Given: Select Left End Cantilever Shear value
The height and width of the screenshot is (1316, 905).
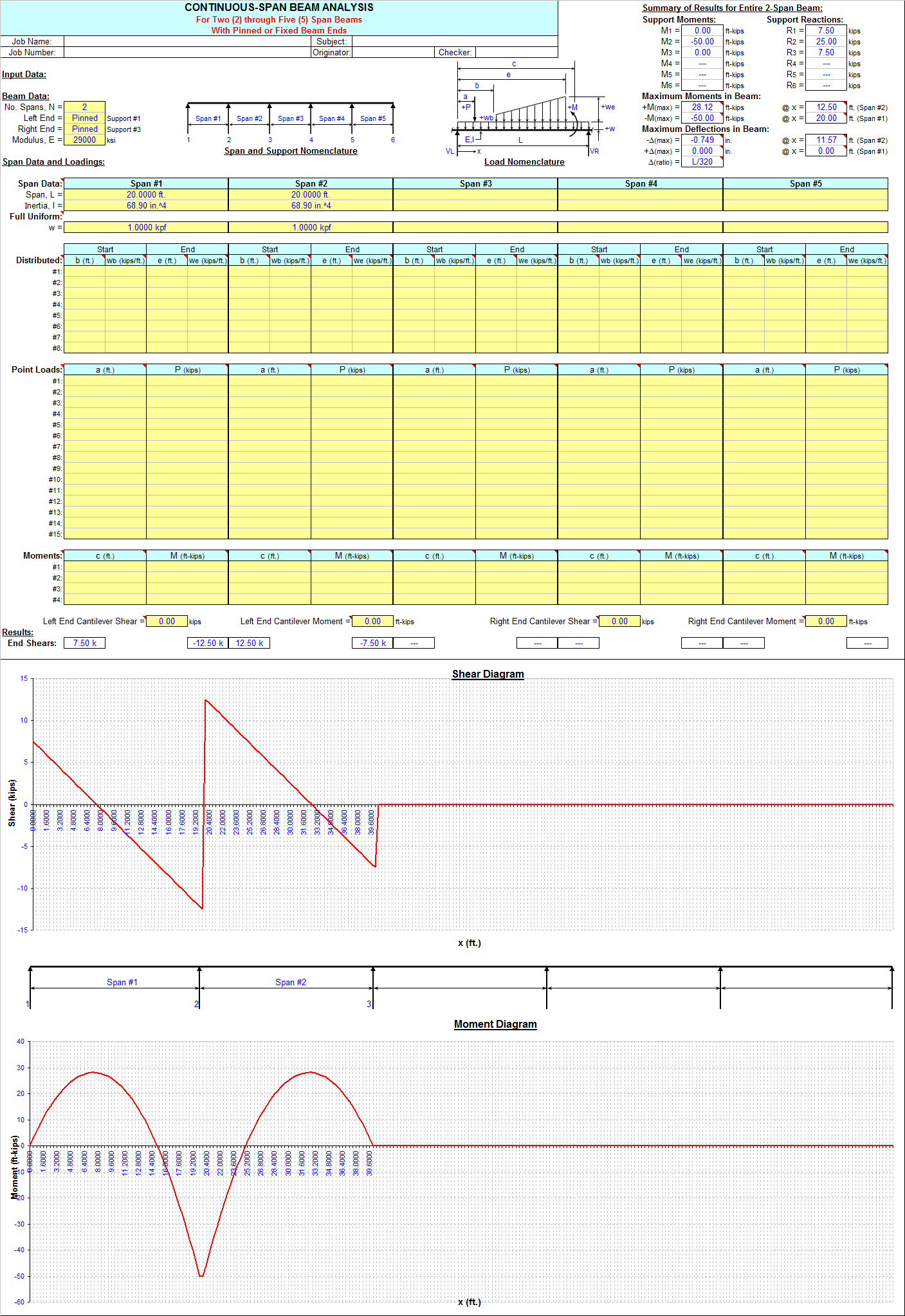Looking at the screenshot, I should tap(167, 621).
